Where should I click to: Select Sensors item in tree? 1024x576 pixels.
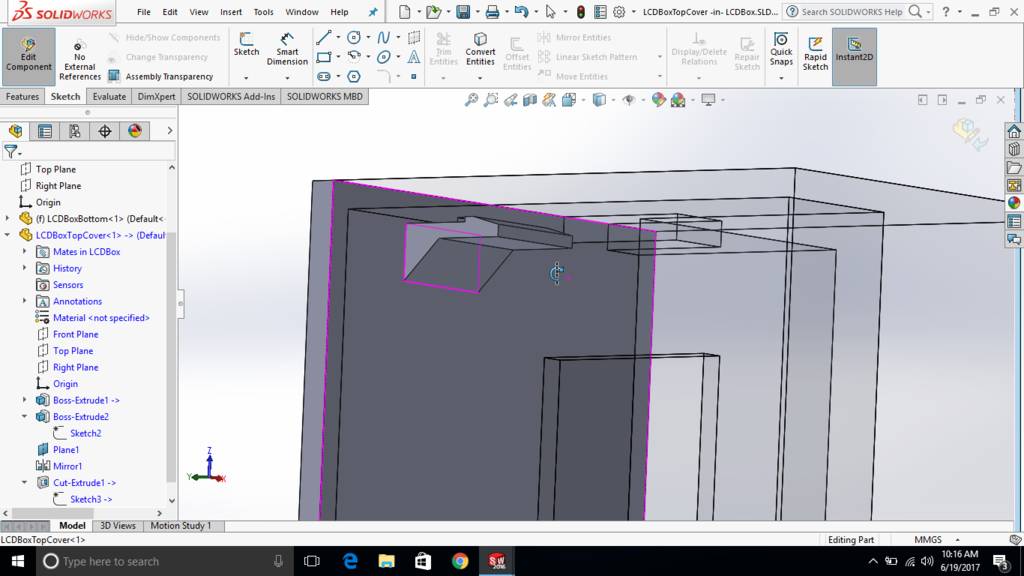click(68, 285)
